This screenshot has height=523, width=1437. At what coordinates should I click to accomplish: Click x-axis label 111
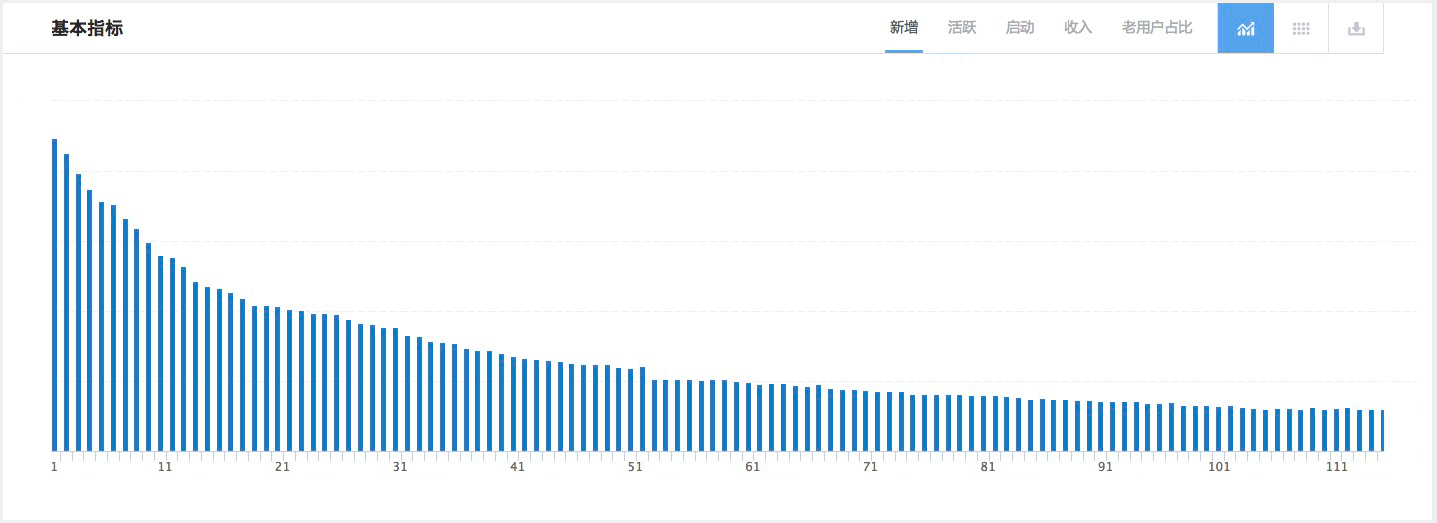1336,467
